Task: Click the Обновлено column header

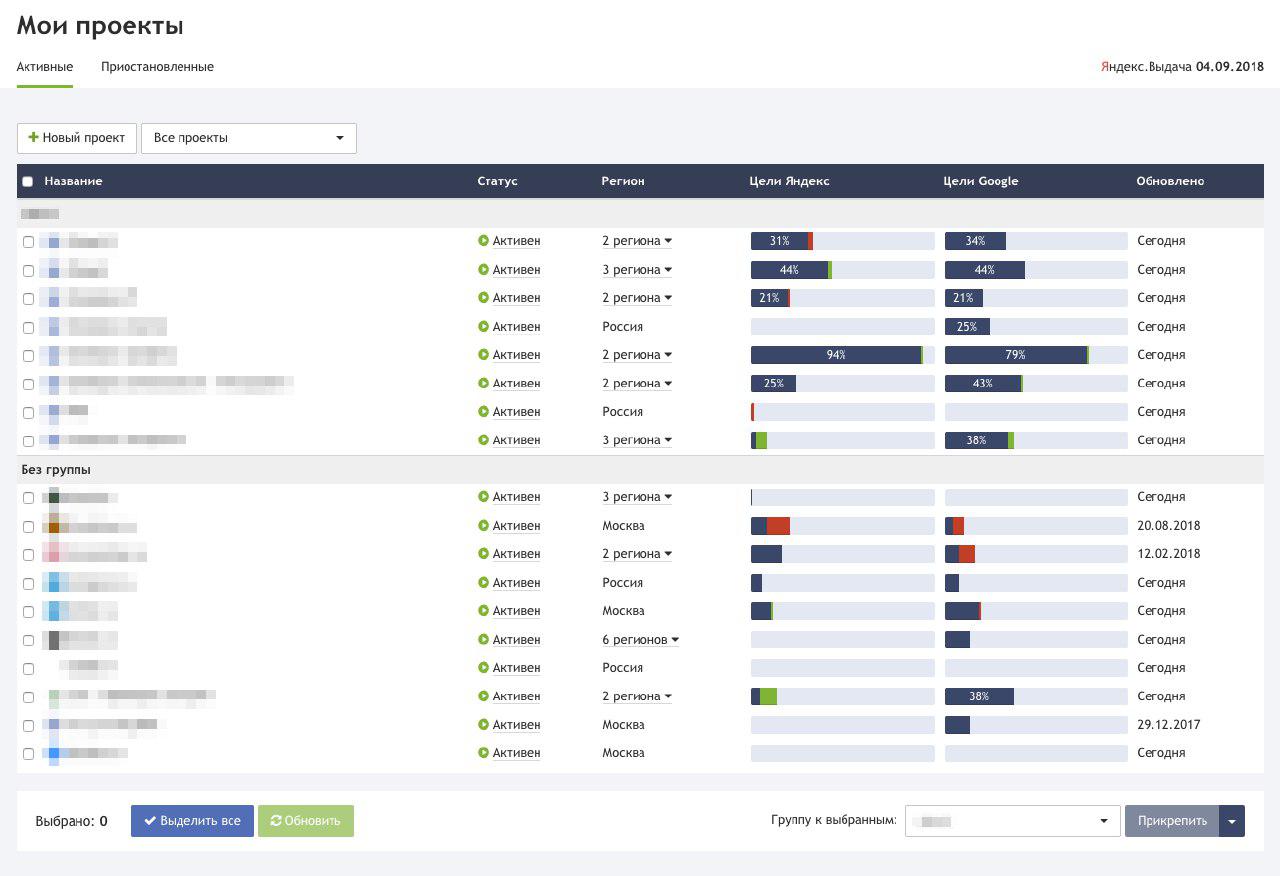Action: [1170, 181]
